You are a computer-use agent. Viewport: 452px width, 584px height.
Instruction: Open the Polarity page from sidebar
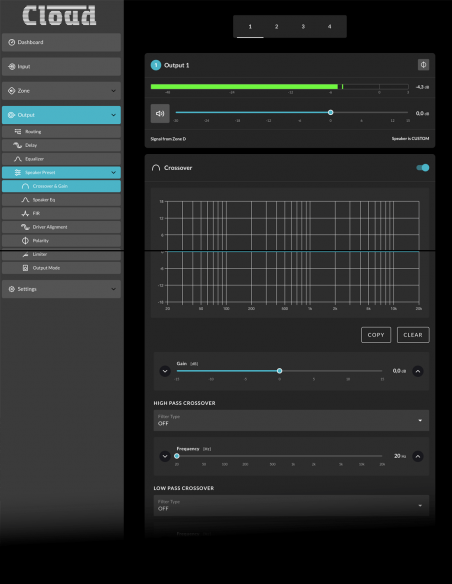pyautogui.click(x=61, y=241)
